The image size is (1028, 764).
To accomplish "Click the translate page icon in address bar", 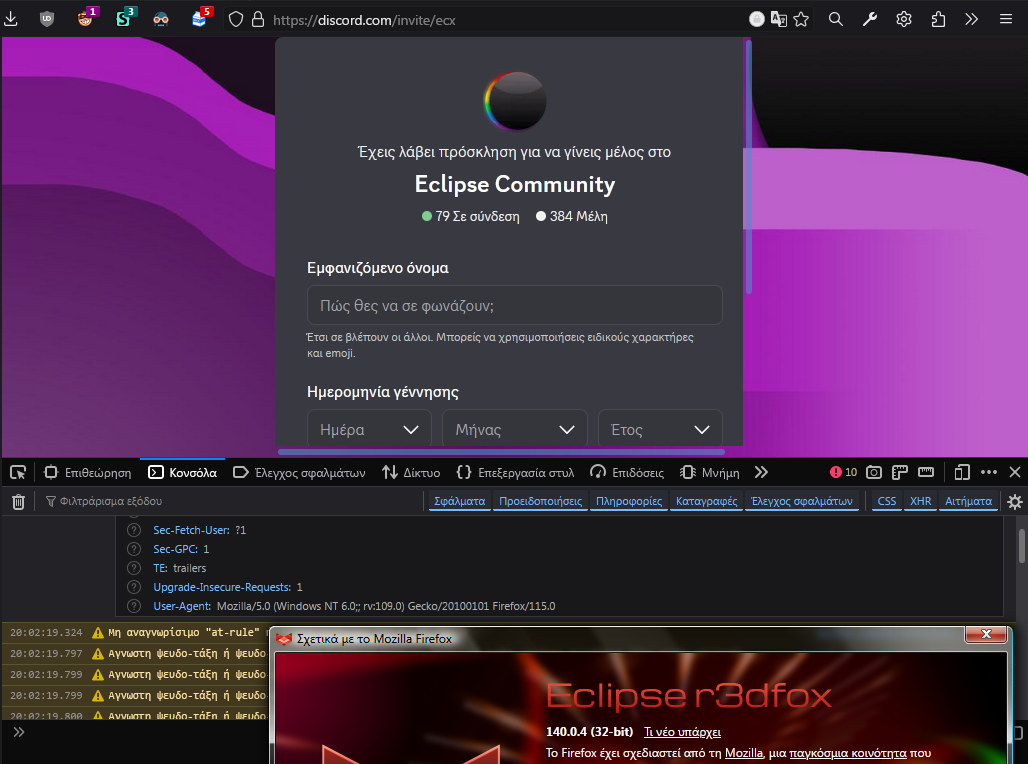I will (779, 19).
